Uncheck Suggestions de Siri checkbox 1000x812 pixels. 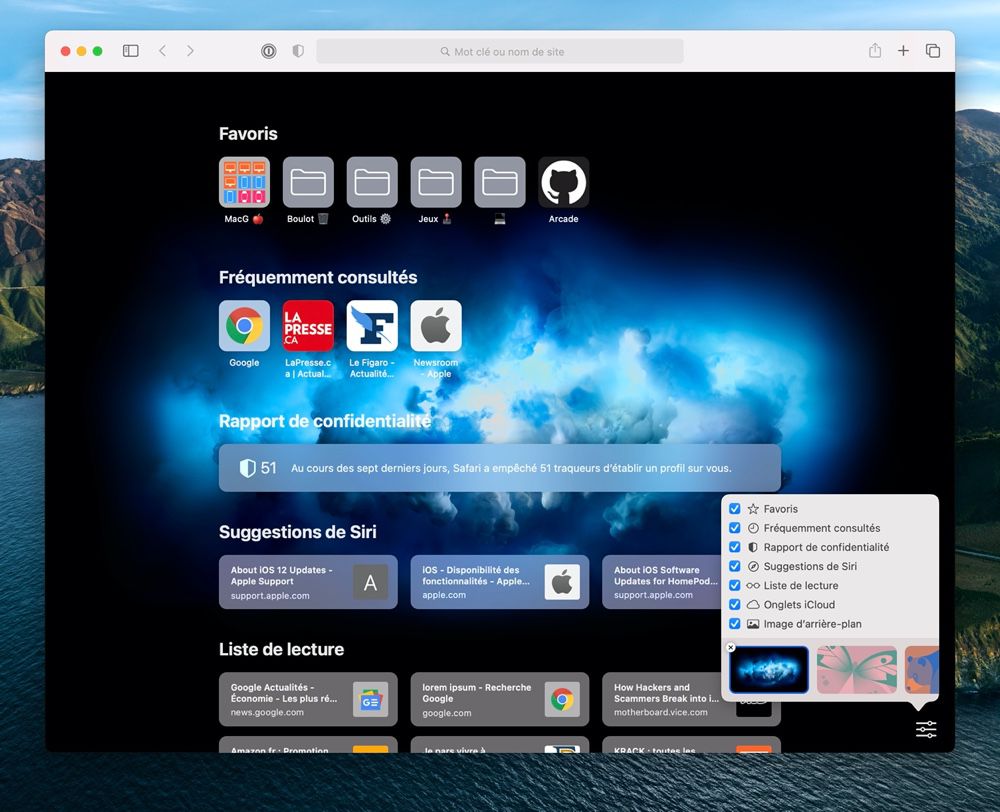point(735,566)
